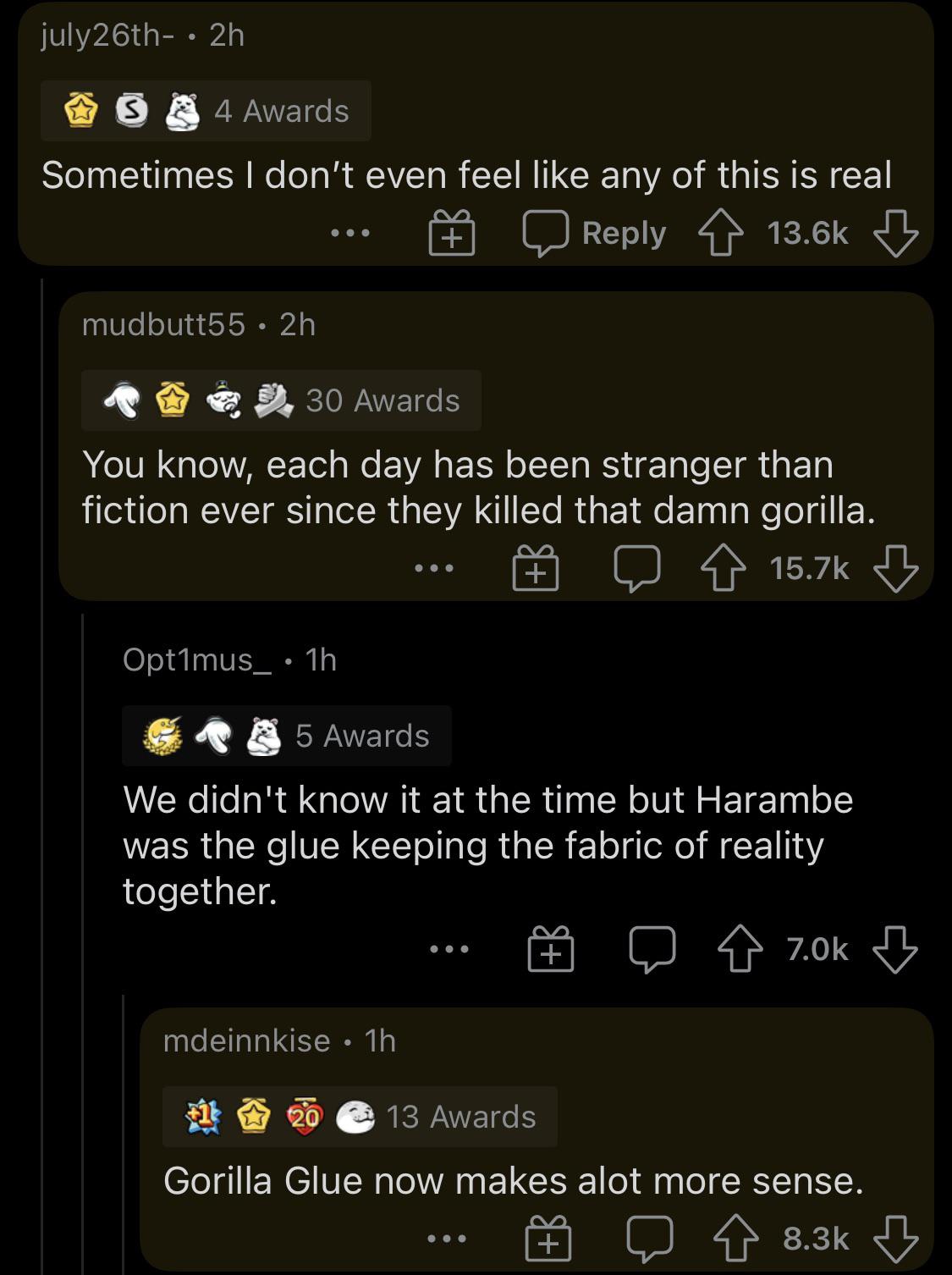Image resolution: width=952 pixels, height=1275 pixels.
Task: Give award to Opt1mus_'s comment
Action: pos(551,950)
